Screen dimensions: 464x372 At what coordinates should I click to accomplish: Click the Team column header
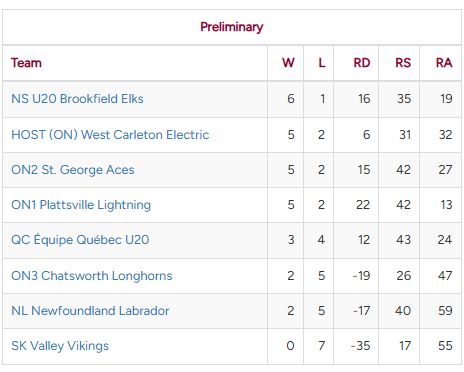click(x=26, y=63)
